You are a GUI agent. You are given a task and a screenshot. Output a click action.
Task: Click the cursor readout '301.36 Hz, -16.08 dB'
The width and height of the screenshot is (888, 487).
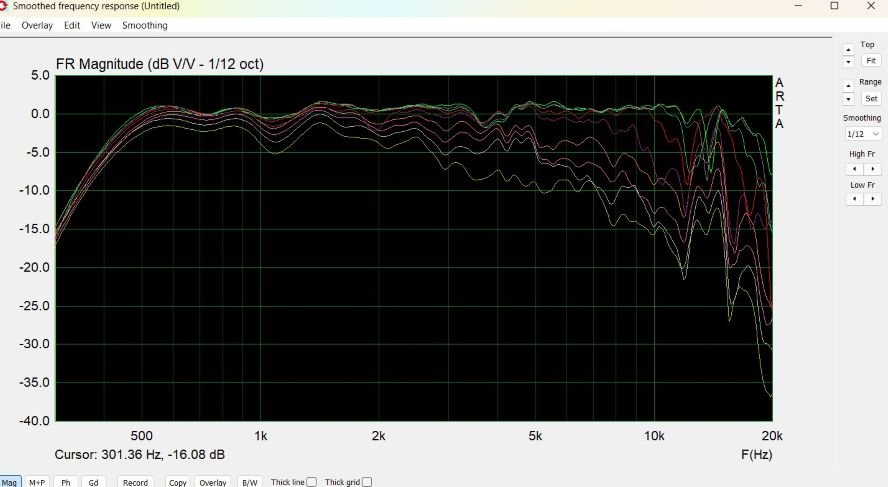coord(163,454)
